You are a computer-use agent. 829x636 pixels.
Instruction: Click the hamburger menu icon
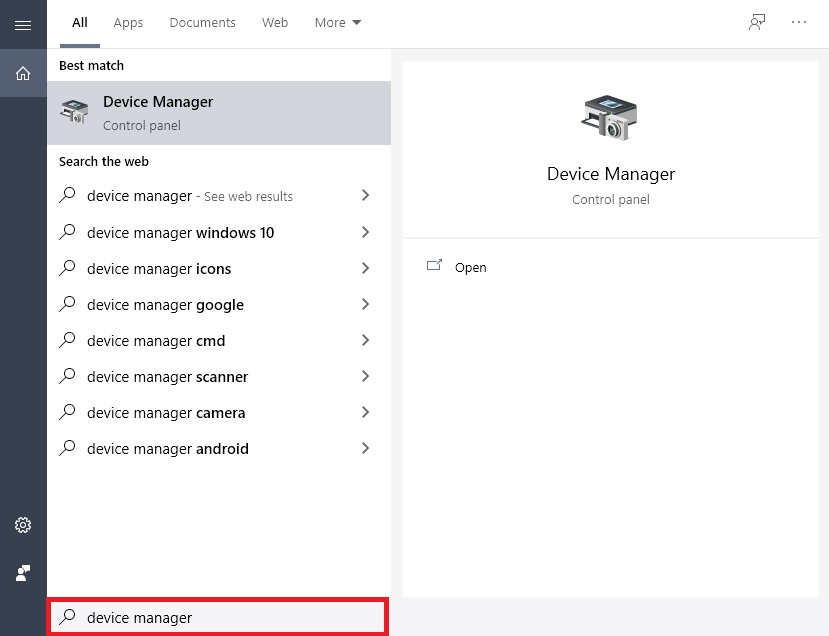pos(23,24)
